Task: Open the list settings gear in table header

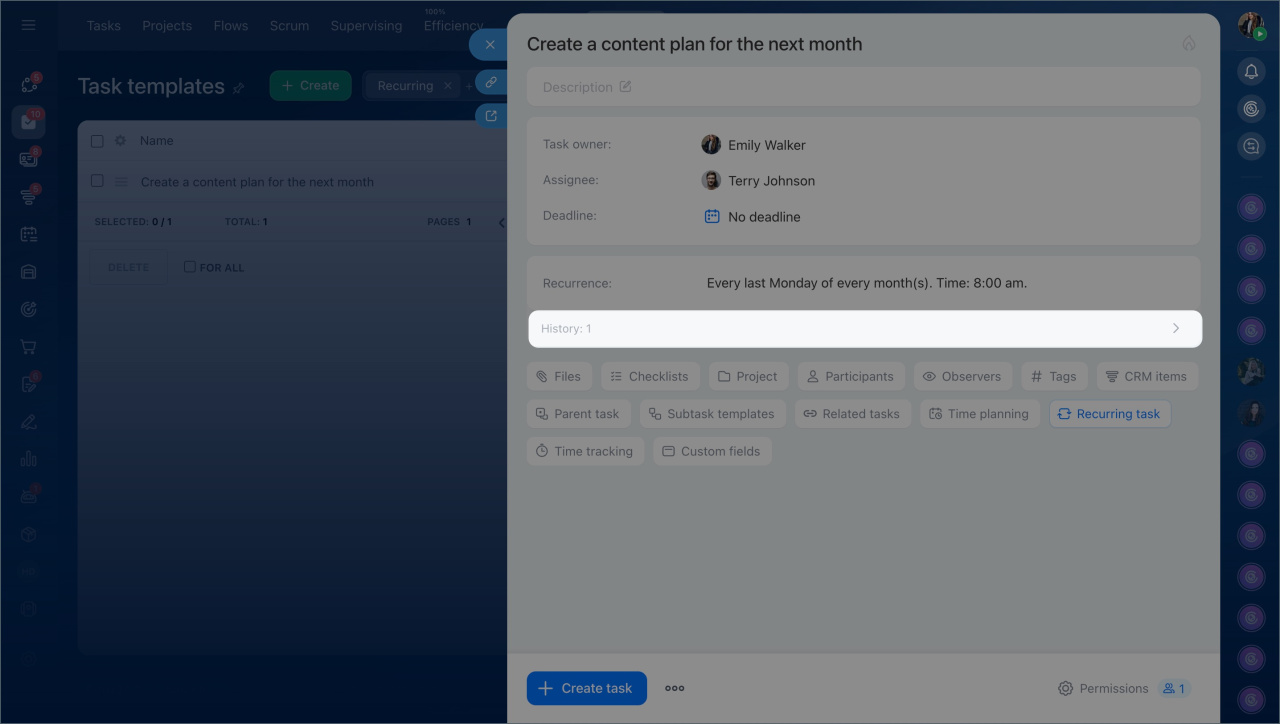Action: pos(120,141)
